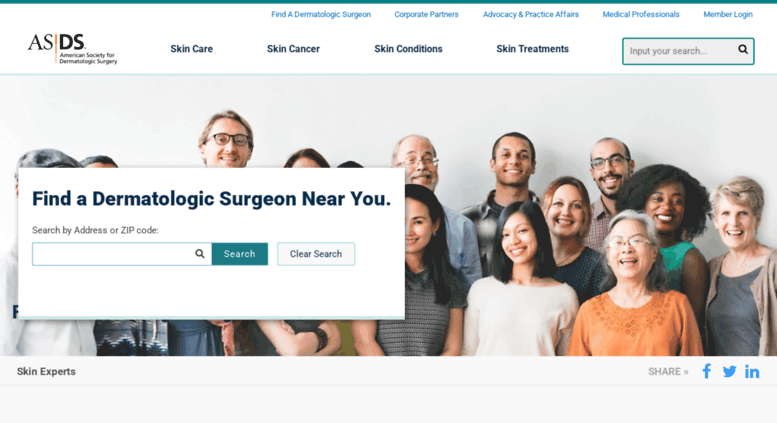Click the ASDS logo
Viewport: 777px width, 423px height.
tap(72, 49)
